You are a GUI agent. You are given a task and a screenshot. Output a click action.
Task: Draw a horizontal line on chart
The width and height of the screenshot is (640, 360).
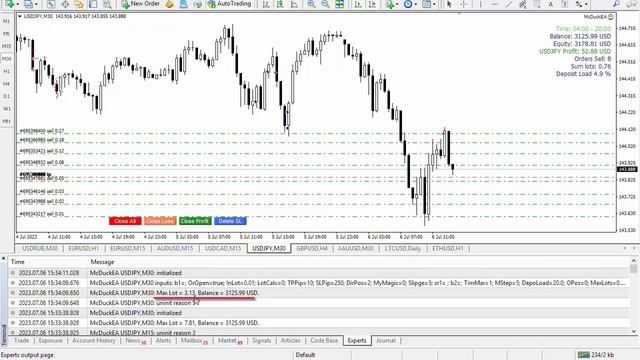495,4
